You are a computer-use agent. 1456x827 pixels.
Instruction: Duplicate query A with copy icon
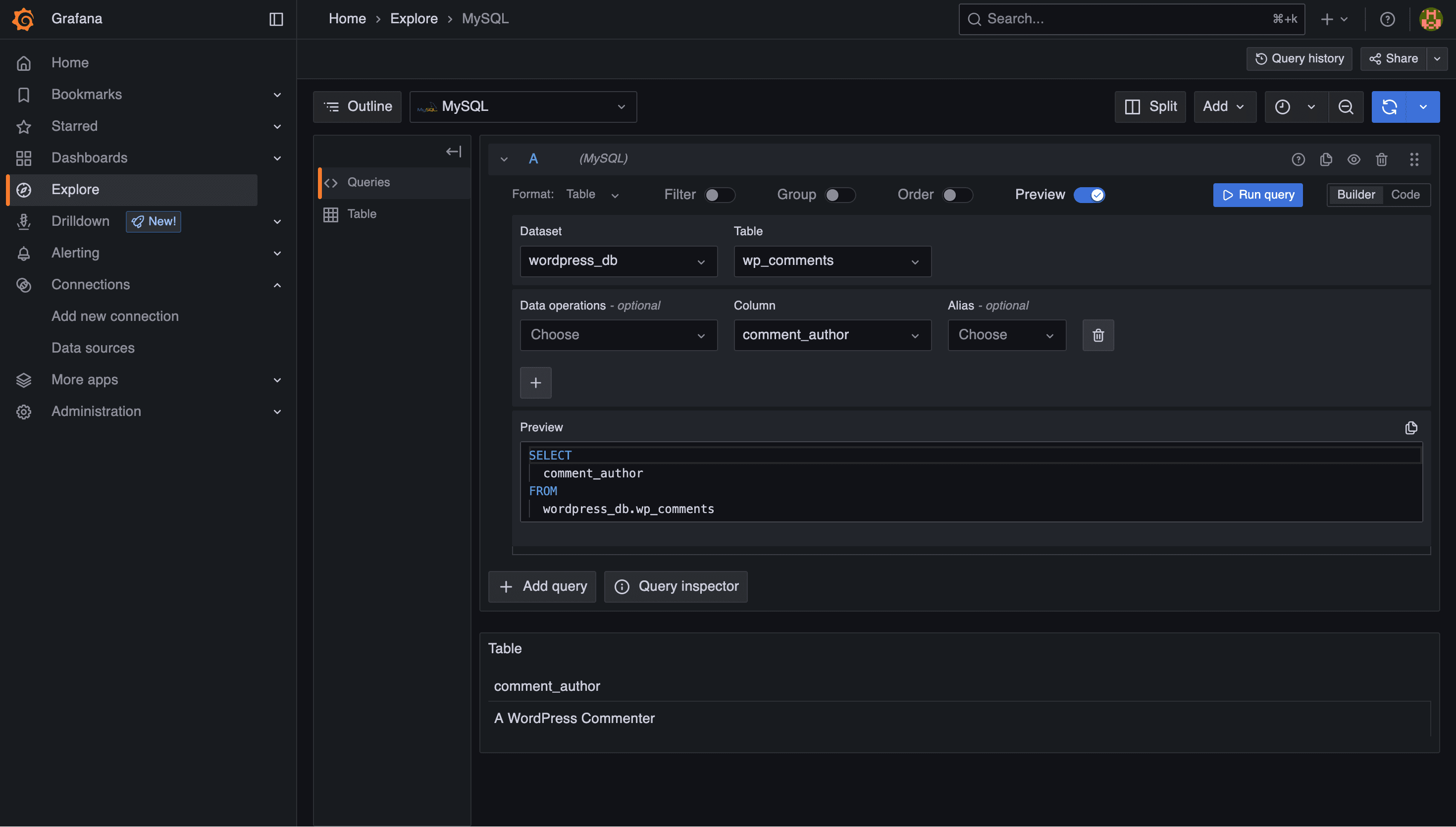(1326, 159)
